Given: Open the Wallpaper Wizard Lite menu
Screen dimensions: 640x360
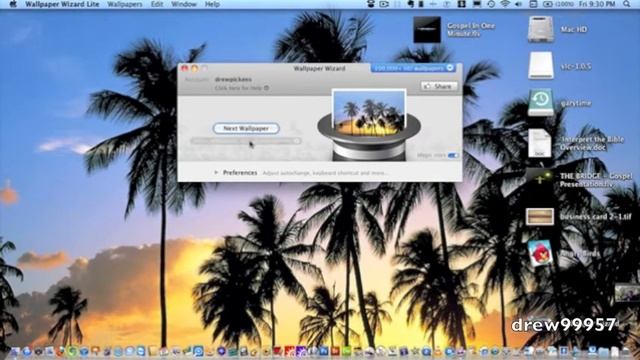Looking at the screenshot, I should (x=62, y=4).
